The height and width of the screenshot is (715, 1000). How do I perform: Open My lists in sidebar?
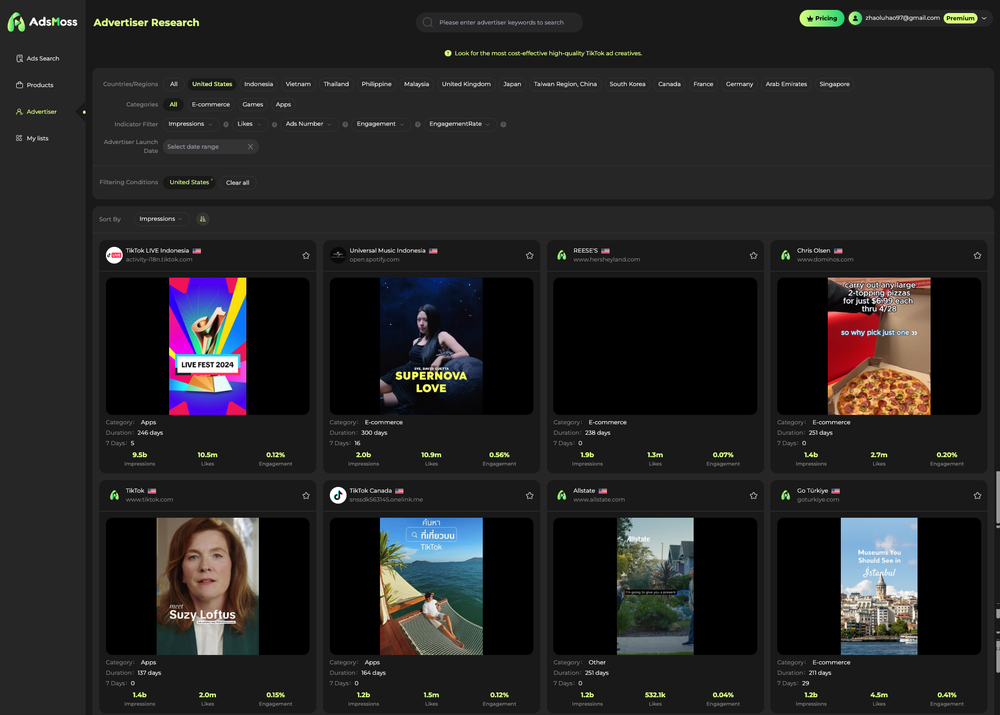tap(32, 138)
